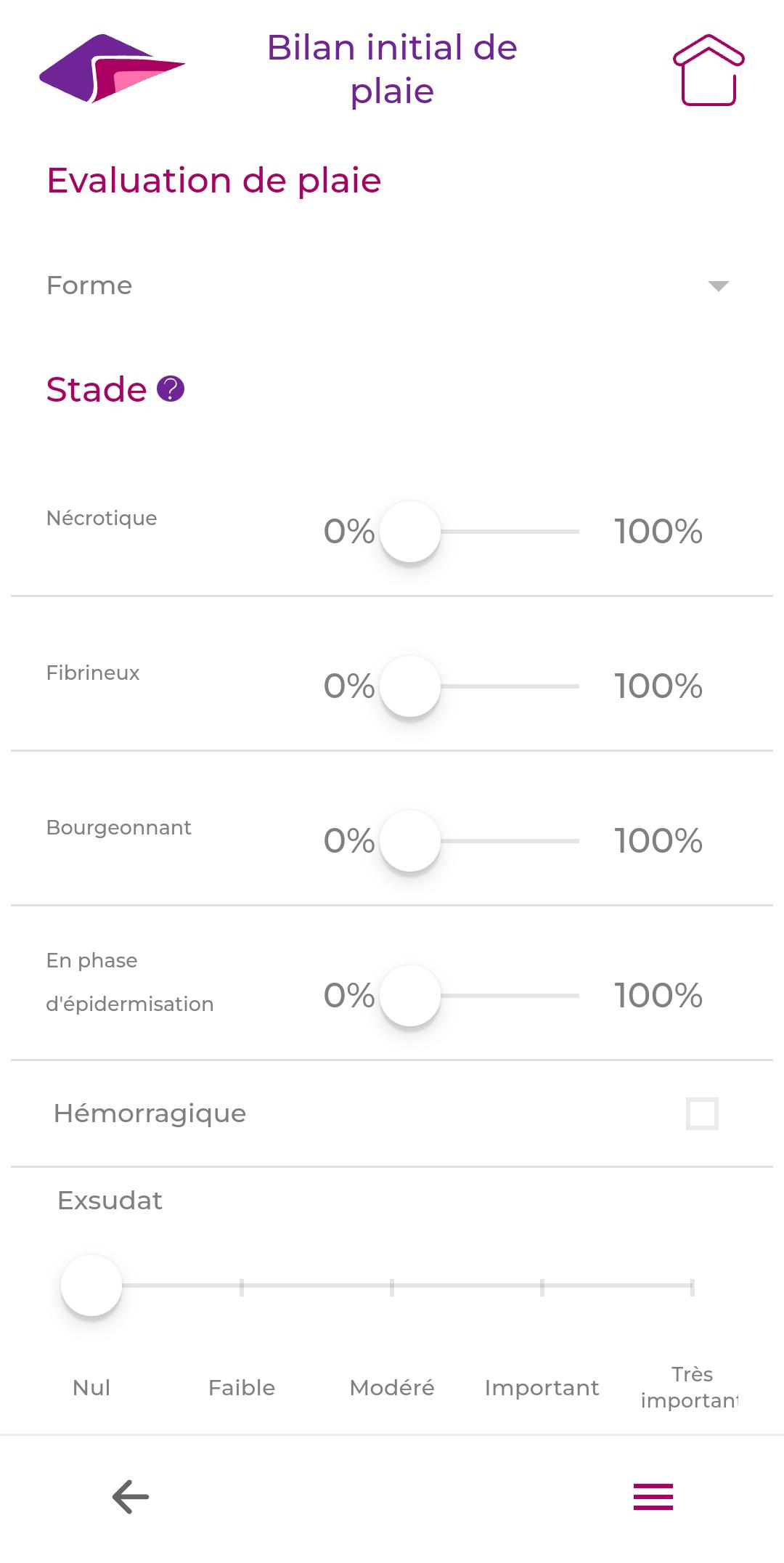Click the épidermisation slider handle
The height and width of the screenshot is (1563, 784).
point(410,996)
